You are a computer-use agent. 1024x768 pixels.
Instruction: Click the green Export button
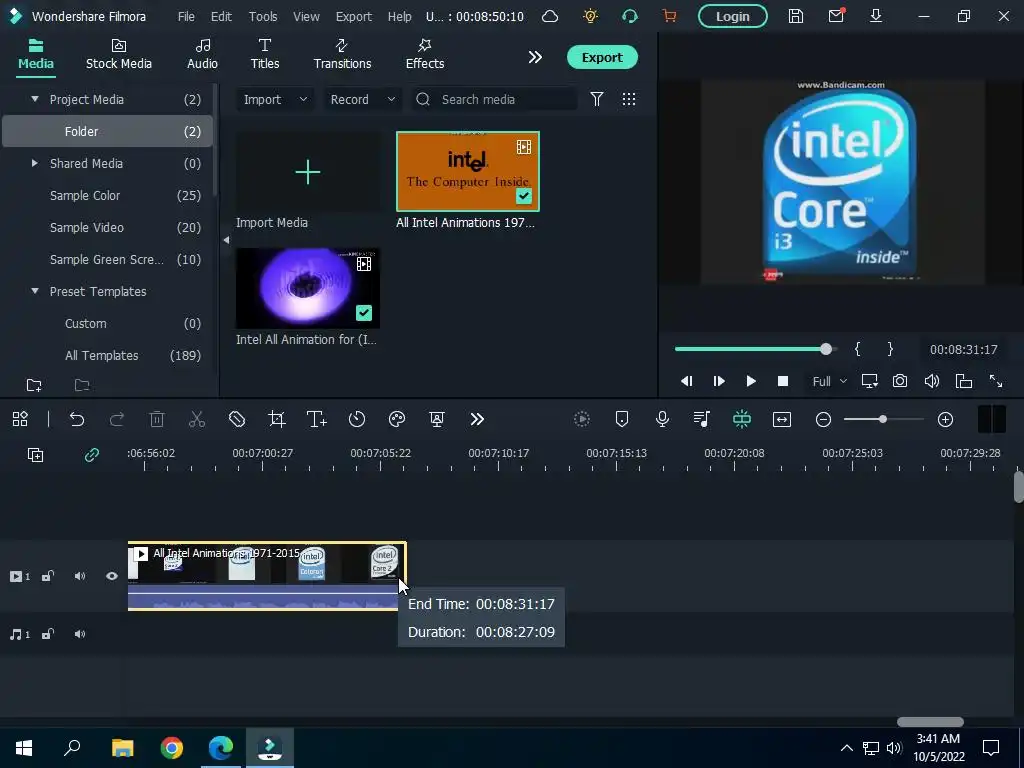click(x=602, y=57)
